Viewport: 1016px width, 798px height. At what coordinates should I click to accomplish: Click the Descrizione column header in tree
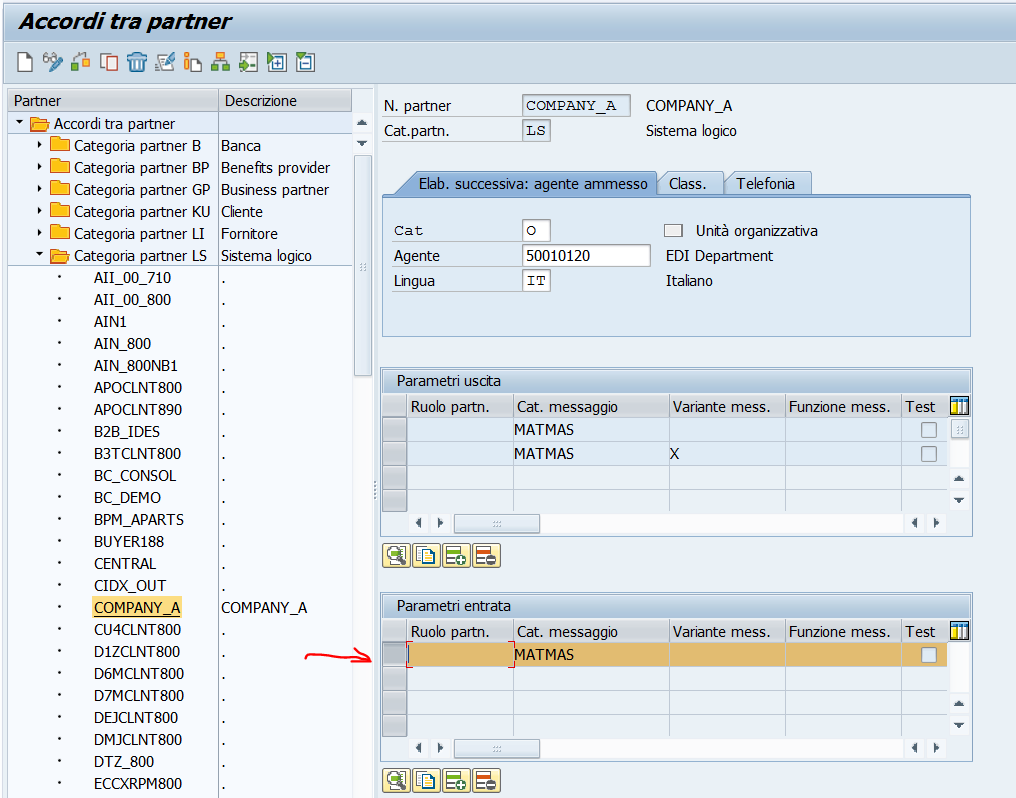coord(285,100)
